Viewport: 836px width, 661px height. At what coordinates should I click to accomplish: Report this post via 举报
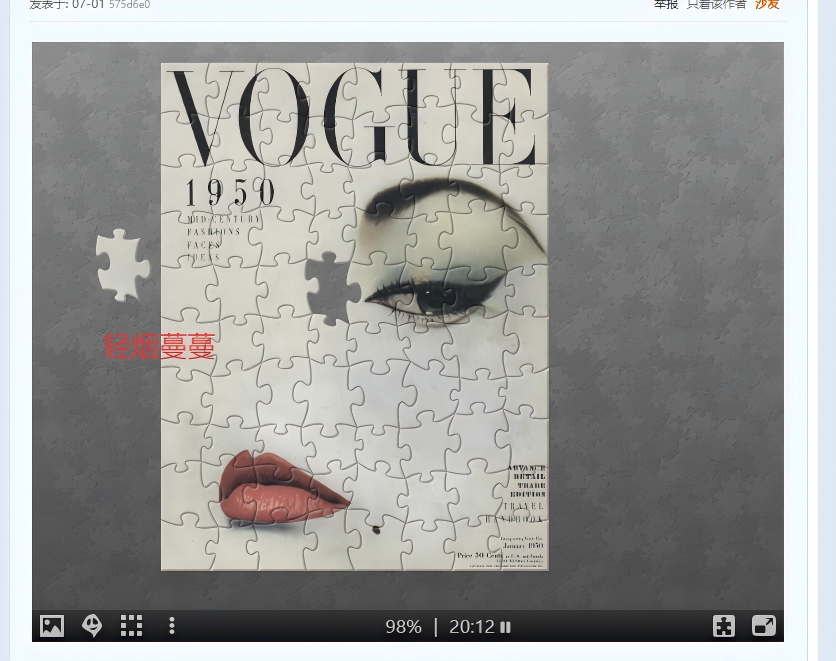[x=666, y=4]
